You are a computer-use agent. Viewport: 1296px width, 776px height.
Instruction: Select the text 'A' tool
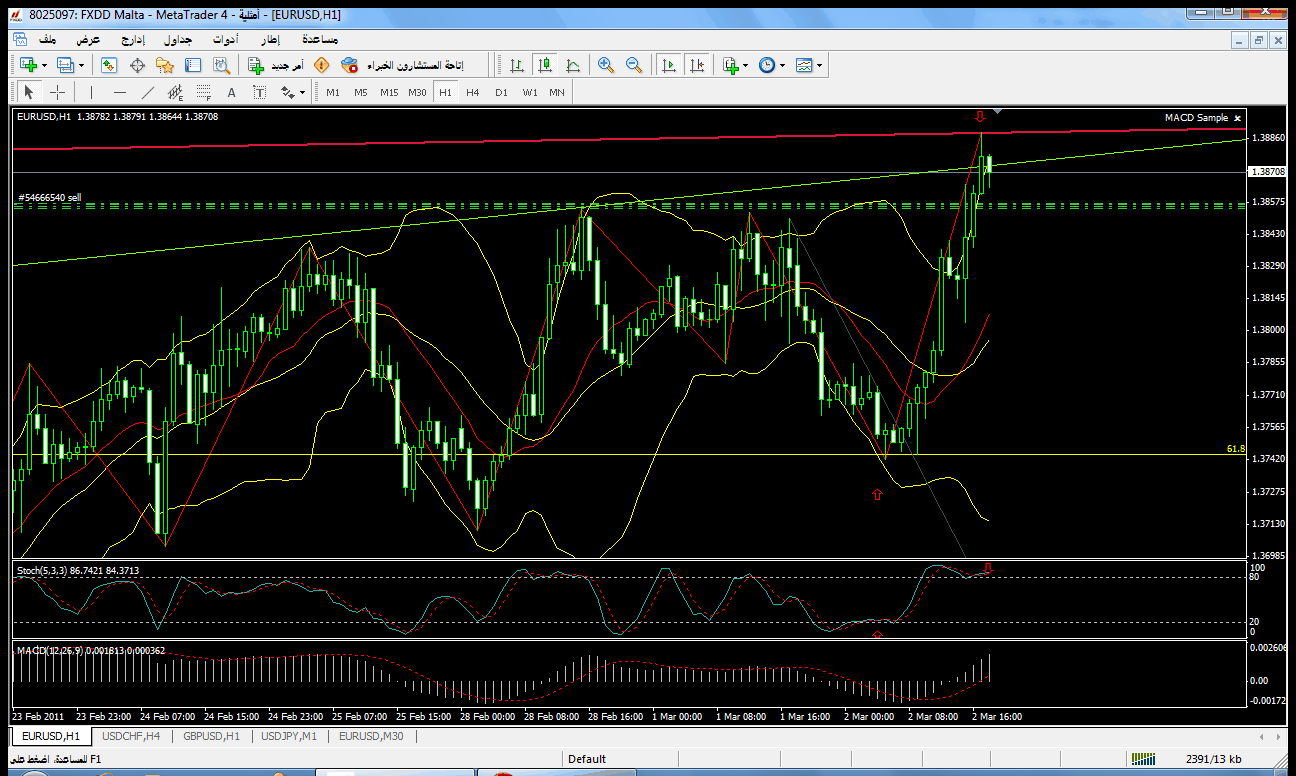point(231,92)
